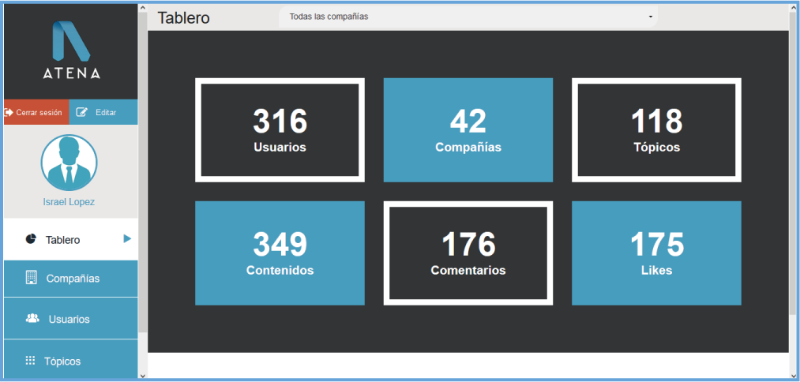This screenshot has height=382, width=800.
Task: Select Compañías in the sidebar menu
Action: click(71, 278)
